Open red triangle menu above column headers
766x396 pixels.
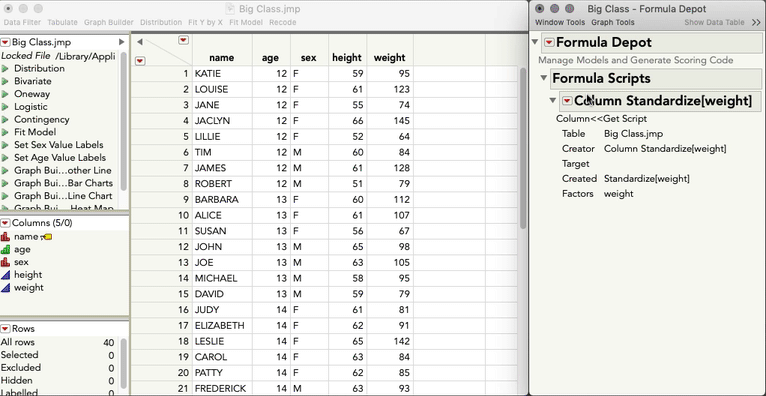click(183, 40)
